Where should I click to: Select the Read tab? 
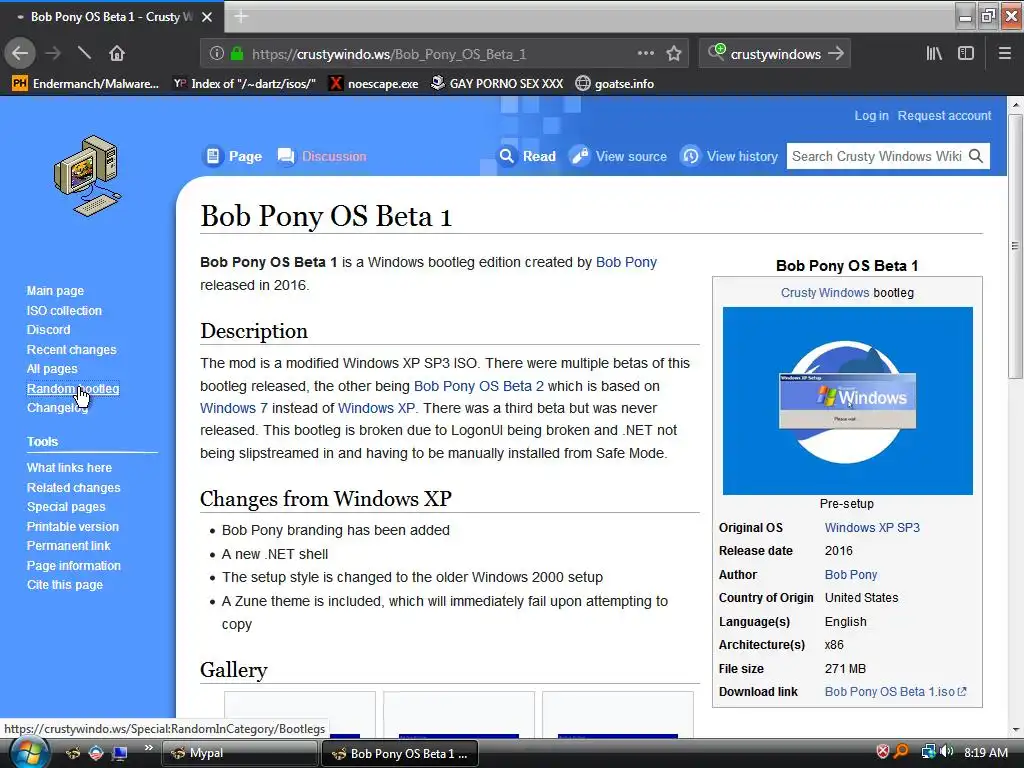pyautogui.click(x=528, y=156)
